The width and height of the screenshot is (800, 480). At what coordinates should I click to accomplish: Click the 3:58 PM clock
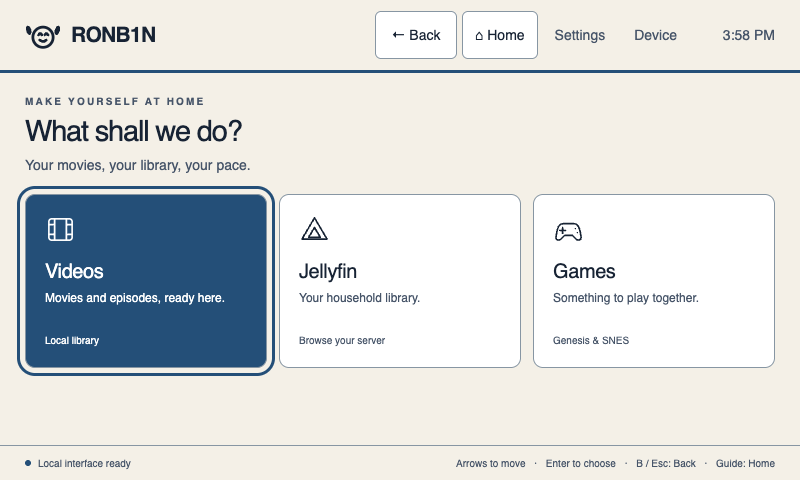[x=748, y=35]
